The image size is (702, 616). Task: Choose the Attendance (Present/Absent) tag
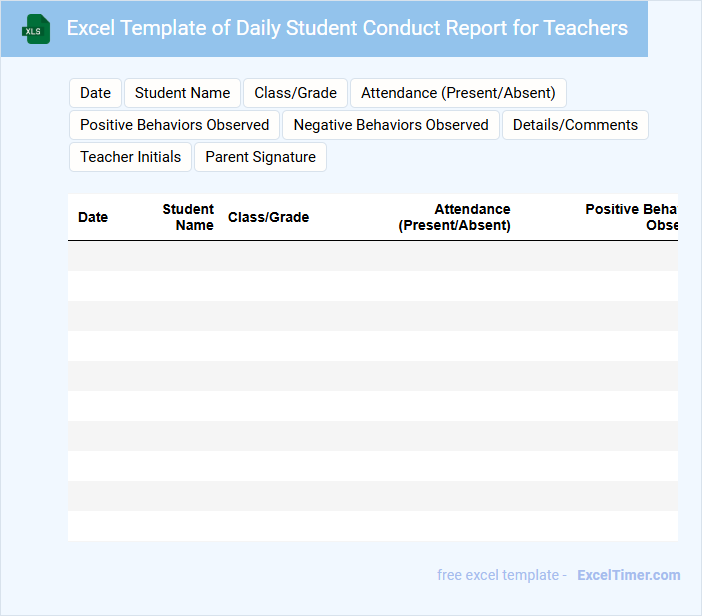[458, 93]
